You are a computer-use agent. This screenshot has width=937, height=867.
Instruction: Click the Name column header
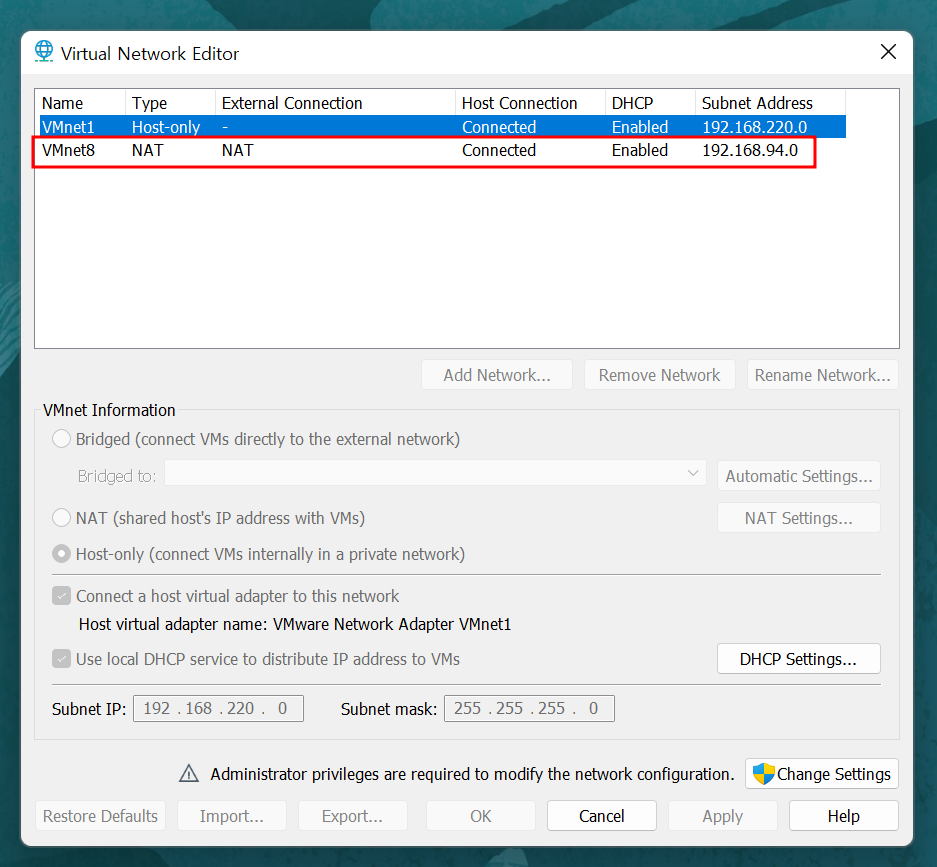click(x=80, y=103)
